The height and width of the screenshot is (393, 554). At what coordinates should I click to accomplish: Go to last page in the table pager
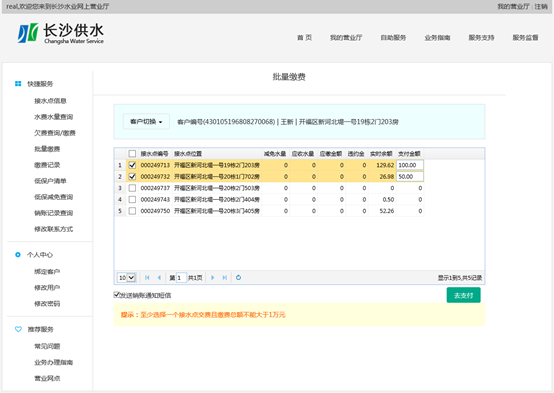tap(225, 277)
